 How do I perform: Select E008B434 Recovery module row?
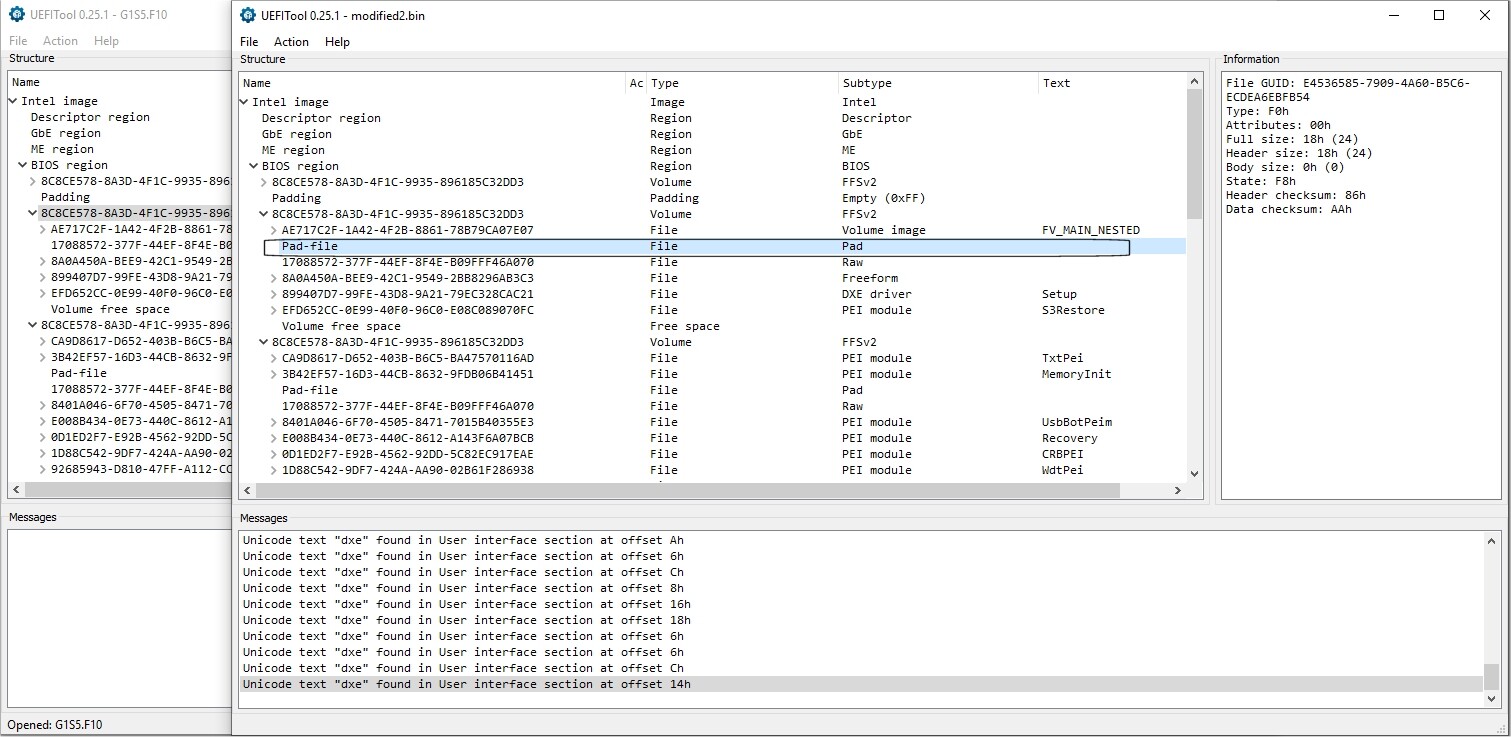(713, 438)
